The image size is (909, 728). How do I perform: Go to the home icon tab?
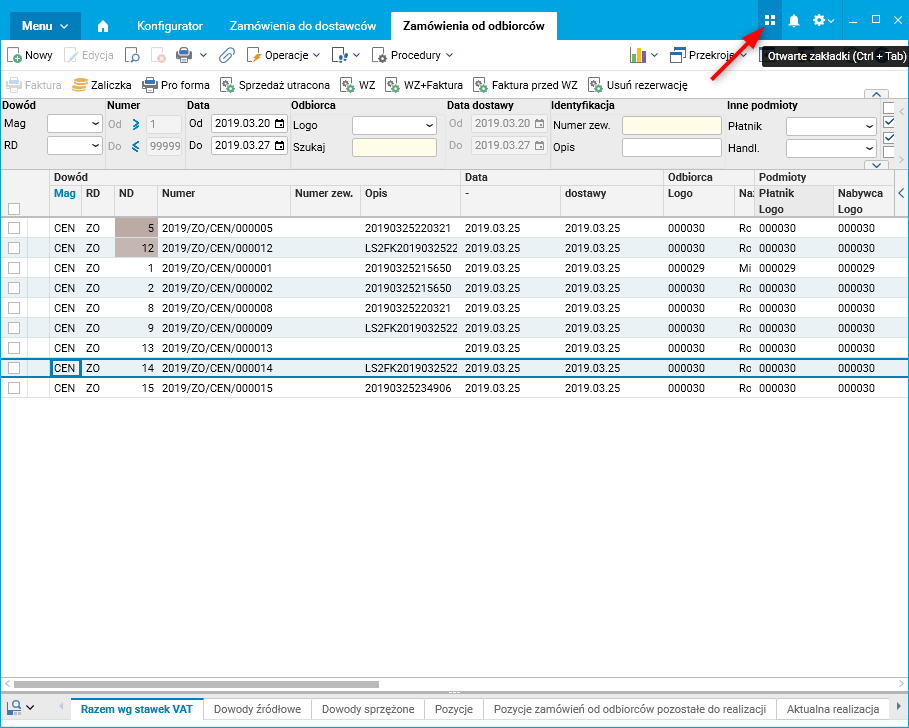(103, 26)
